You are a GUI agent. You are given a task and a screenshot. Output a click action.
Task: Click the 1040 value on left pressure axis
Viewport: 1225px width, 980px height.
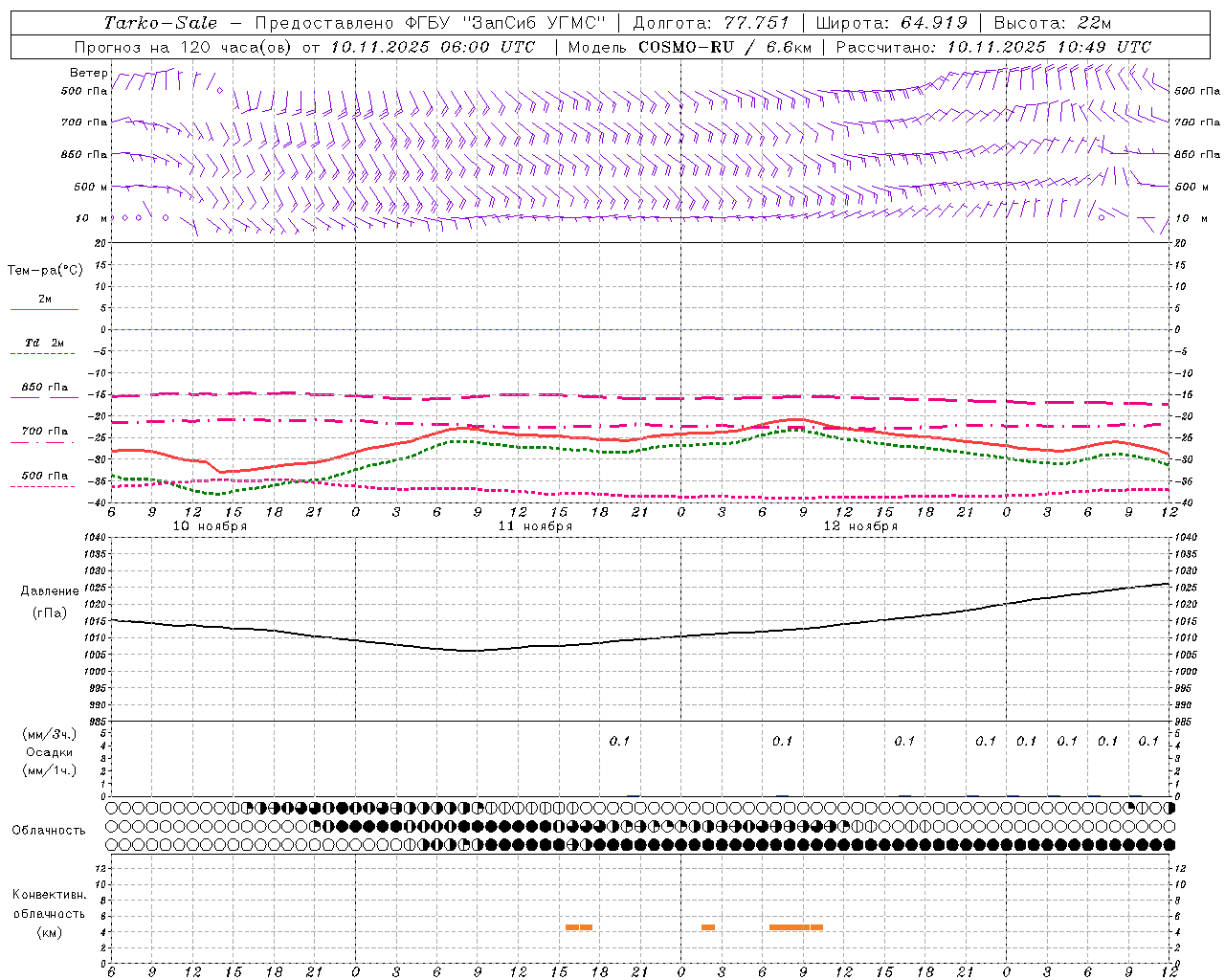click(x=94, y=538)
